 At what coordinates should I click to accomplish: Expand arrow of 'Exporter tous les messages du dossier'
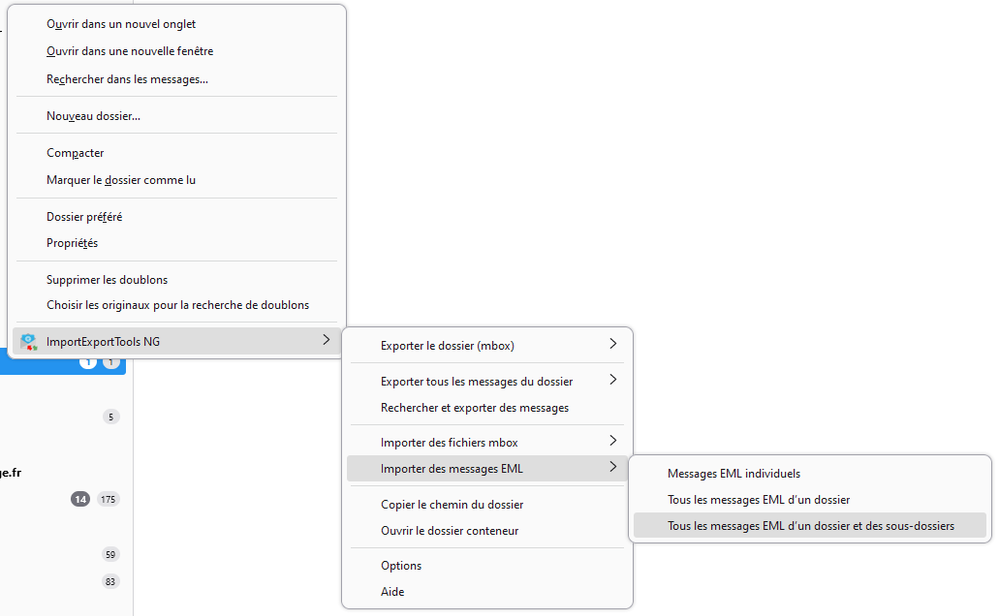pos(613,380)
